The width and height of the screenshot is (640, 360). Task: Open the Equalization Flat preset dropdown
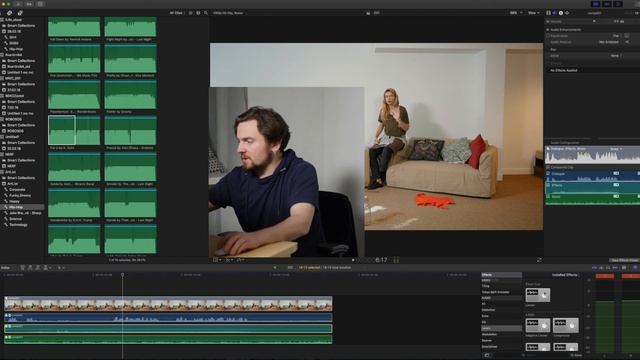coord(616,36)
